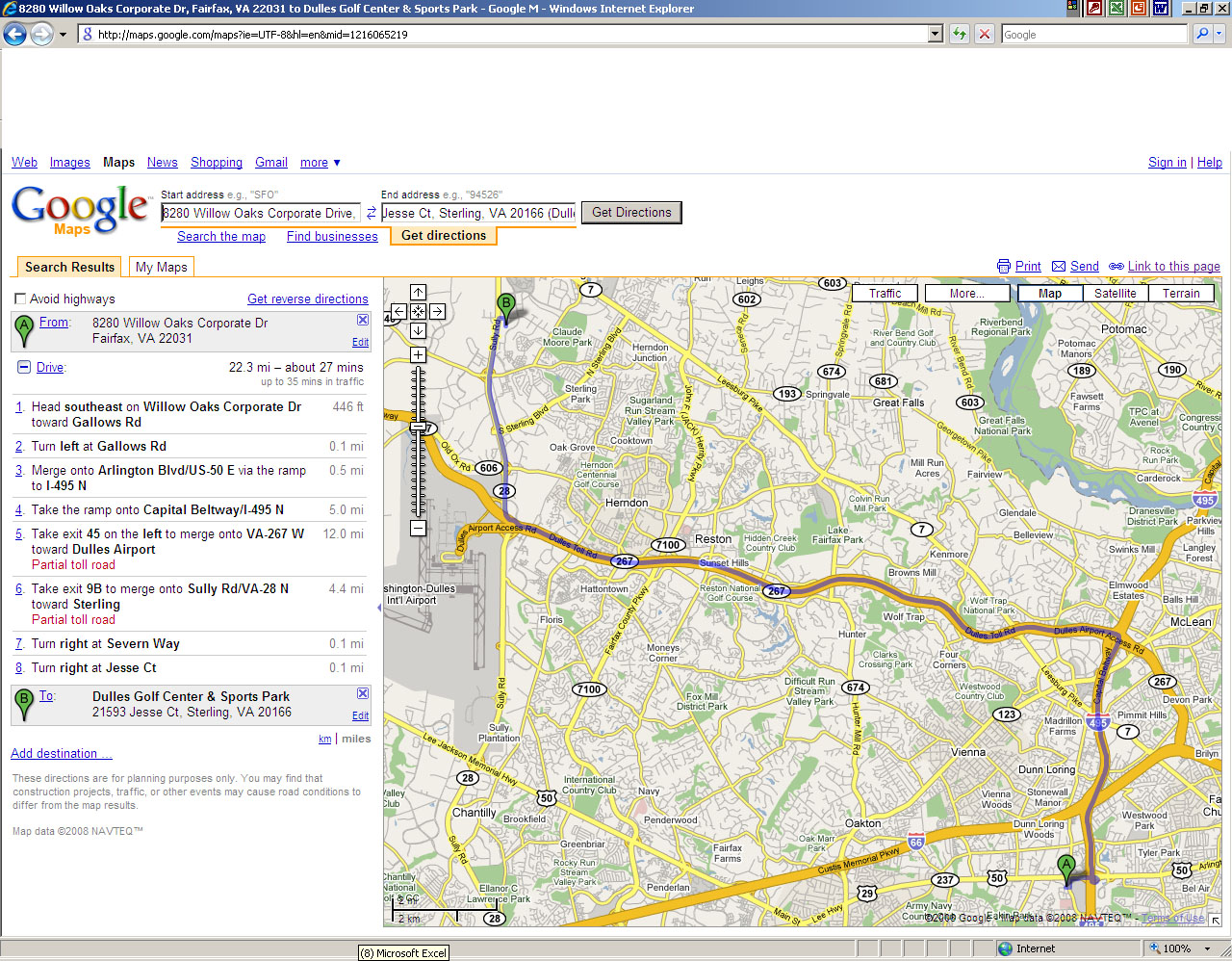Open the address bar URL dropdown
The width and height of the screenshot is (1232, 961).
tap(935, 35)
